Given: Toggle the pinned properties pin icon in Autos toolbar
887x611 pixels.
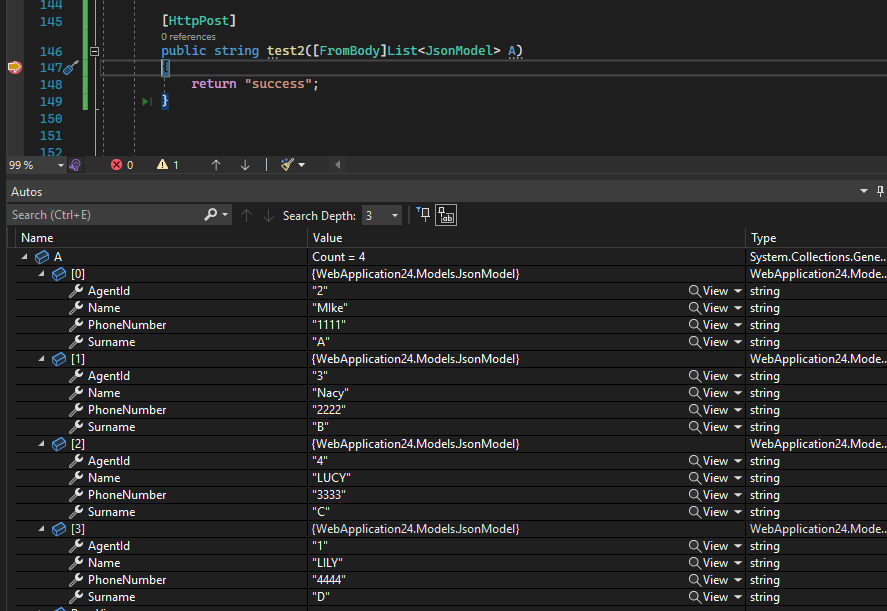Looking at the screenshot, I should [x=423, y=214].
